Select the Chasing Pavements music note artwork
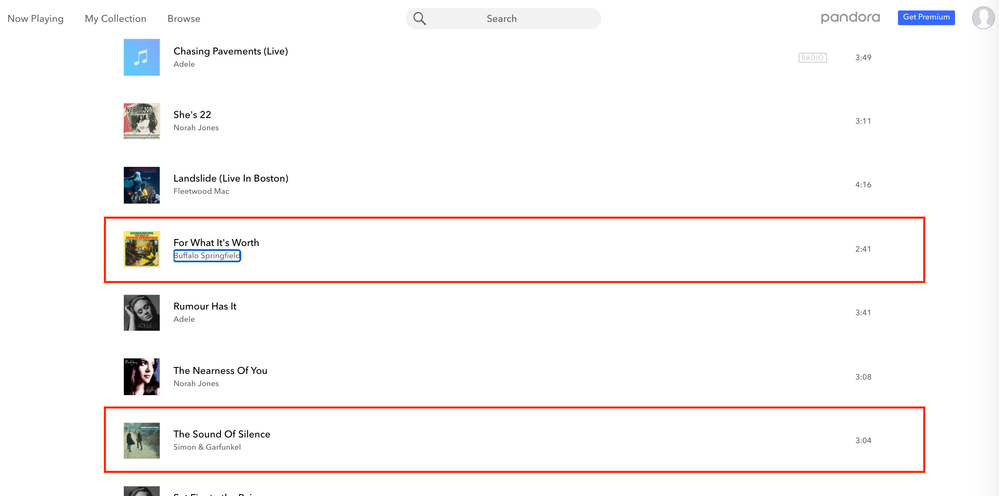The height and width of the screenshot is (496, 999). (141, 58)
